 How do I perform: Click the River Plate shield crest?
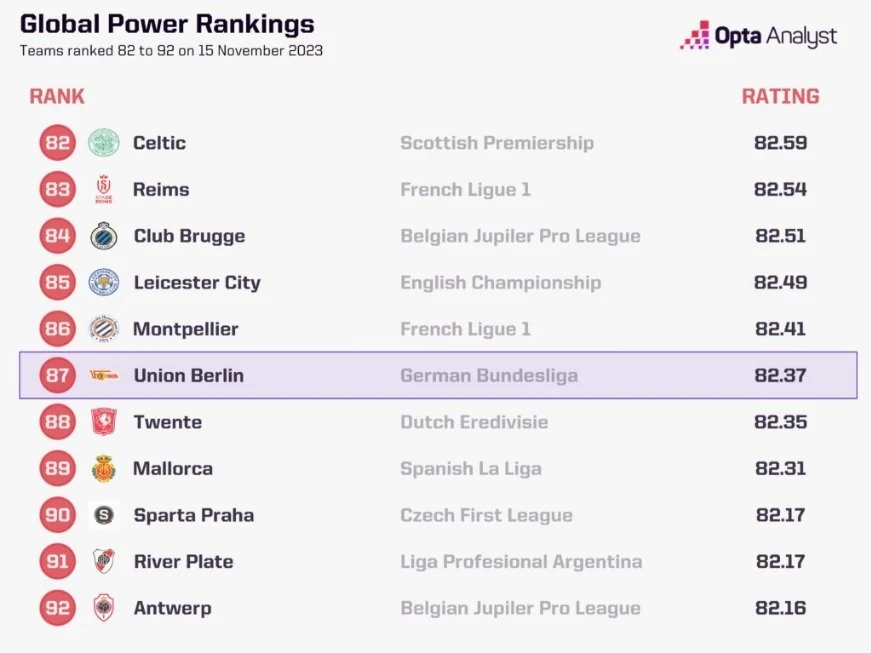tap(104, 561)
